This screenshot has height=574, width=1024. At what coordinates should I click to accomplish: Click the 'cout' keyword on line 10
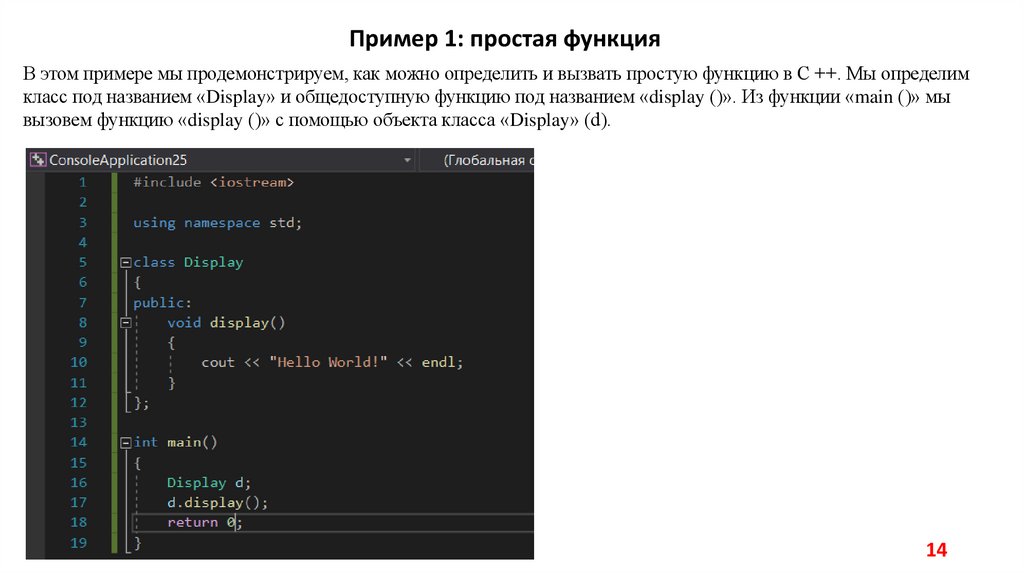click(217, 362)
